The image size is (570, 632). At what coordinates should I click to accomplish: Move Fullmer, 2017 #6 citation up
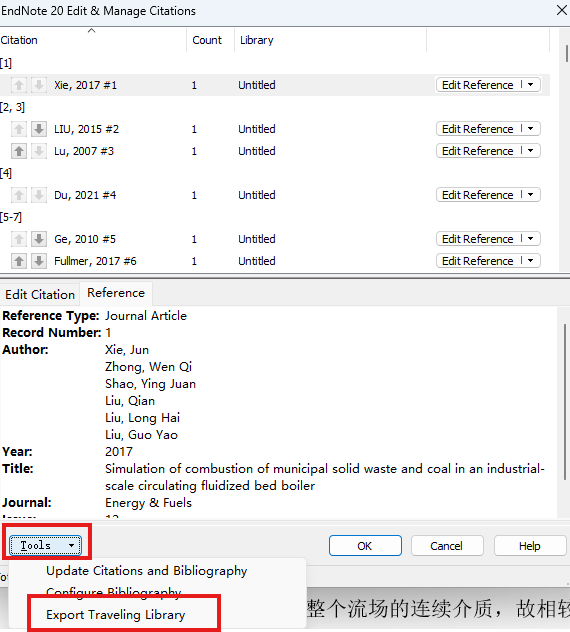(19, 261)
